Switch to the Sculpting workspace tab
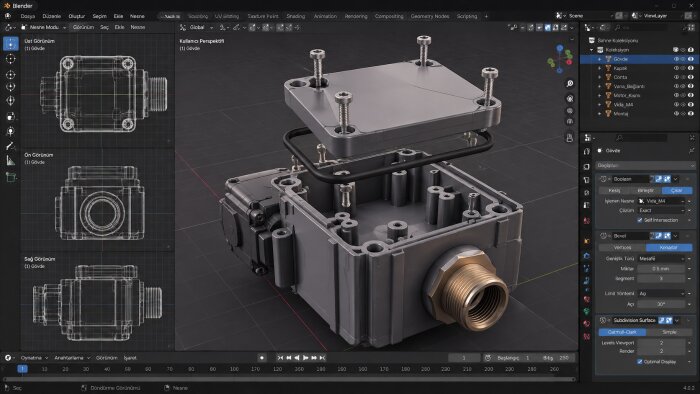Image resolution: width=700 pixels, height=394 pixels. click(x=198, y=16)
